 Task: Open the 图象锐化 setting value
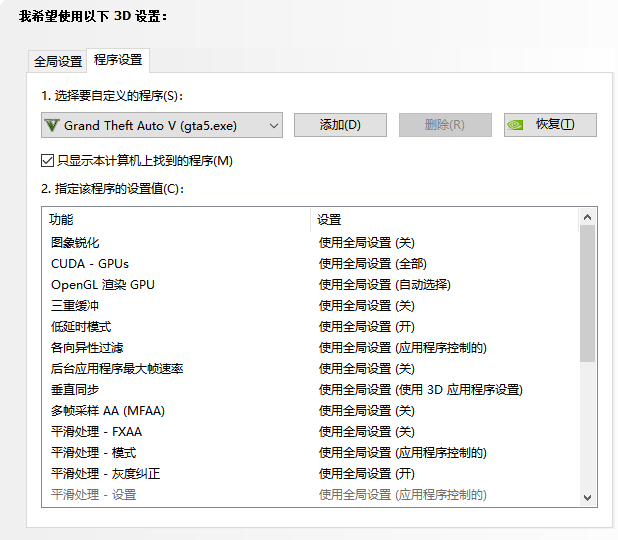[x=366, y=243]
